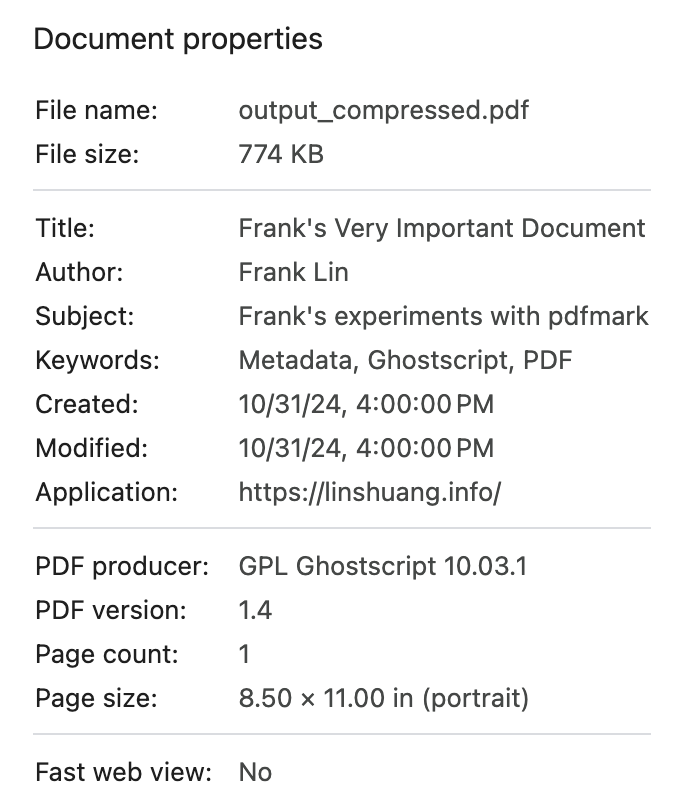
Task: Click the page count value 1
Action: [x=245, y=655]
